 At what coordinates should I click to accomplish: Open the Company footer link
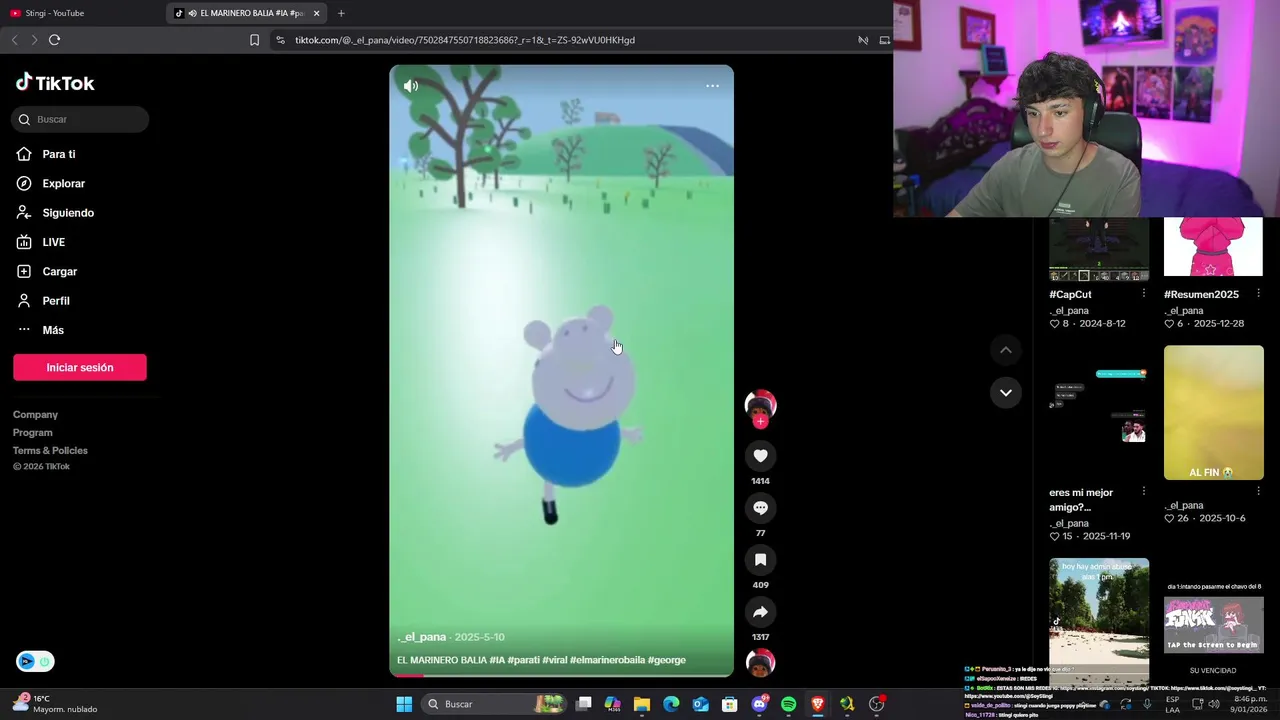[35, 414]
